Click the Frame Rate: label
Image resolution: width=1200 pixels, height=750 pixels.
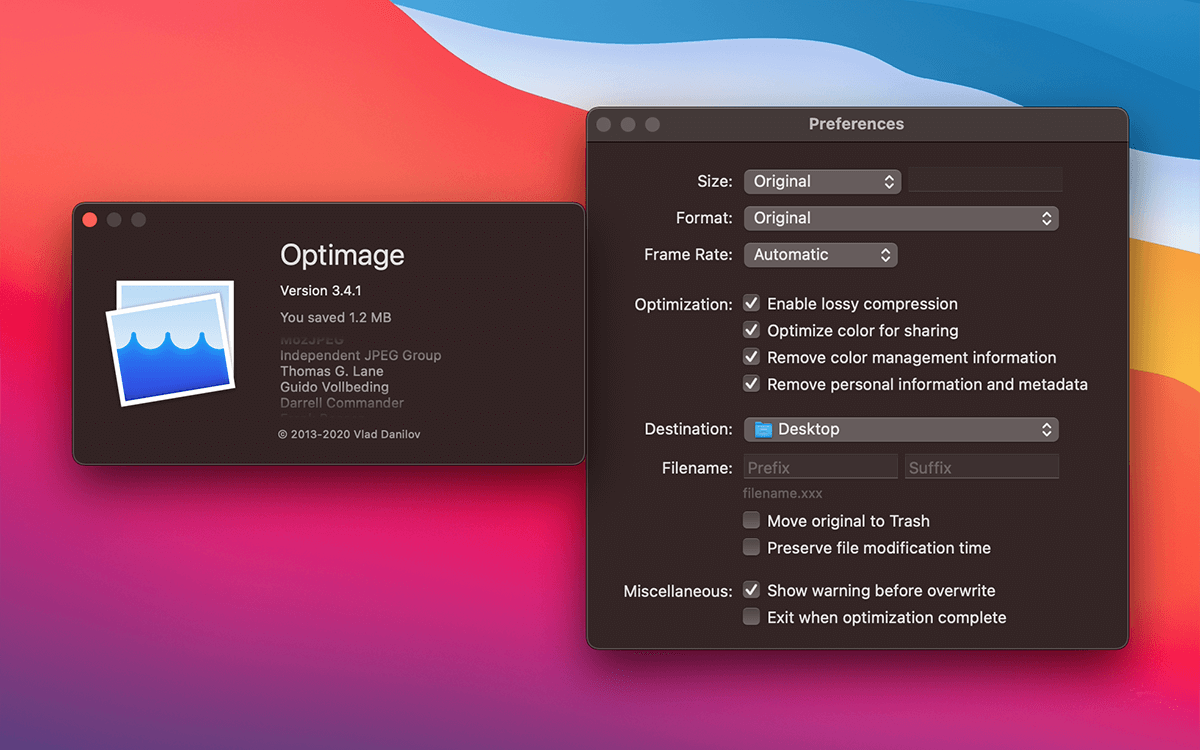click(688, 255)
